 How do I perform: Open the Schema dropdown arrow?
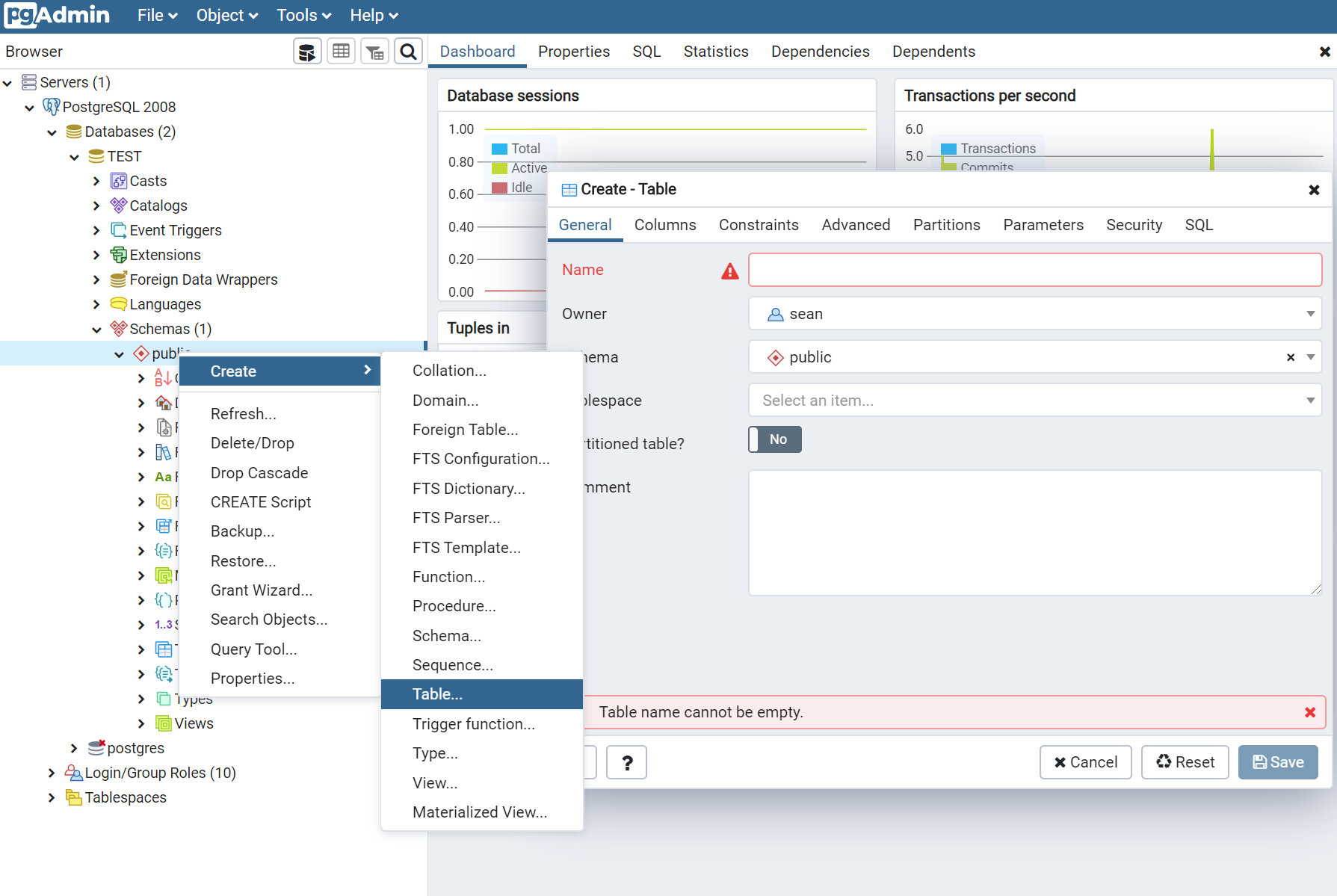pyautogui.click(x=1310, y=357)
